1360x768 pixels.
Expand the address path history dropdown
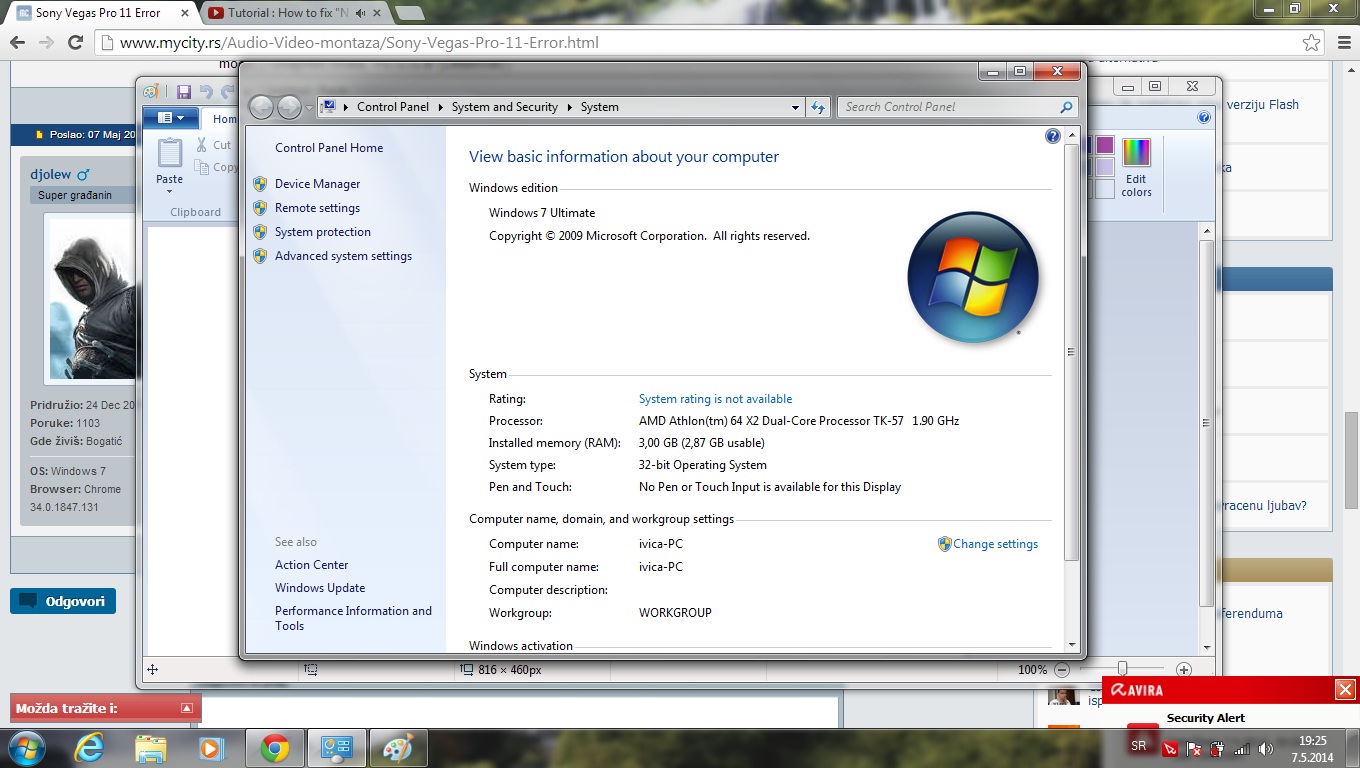pos(795,107)
